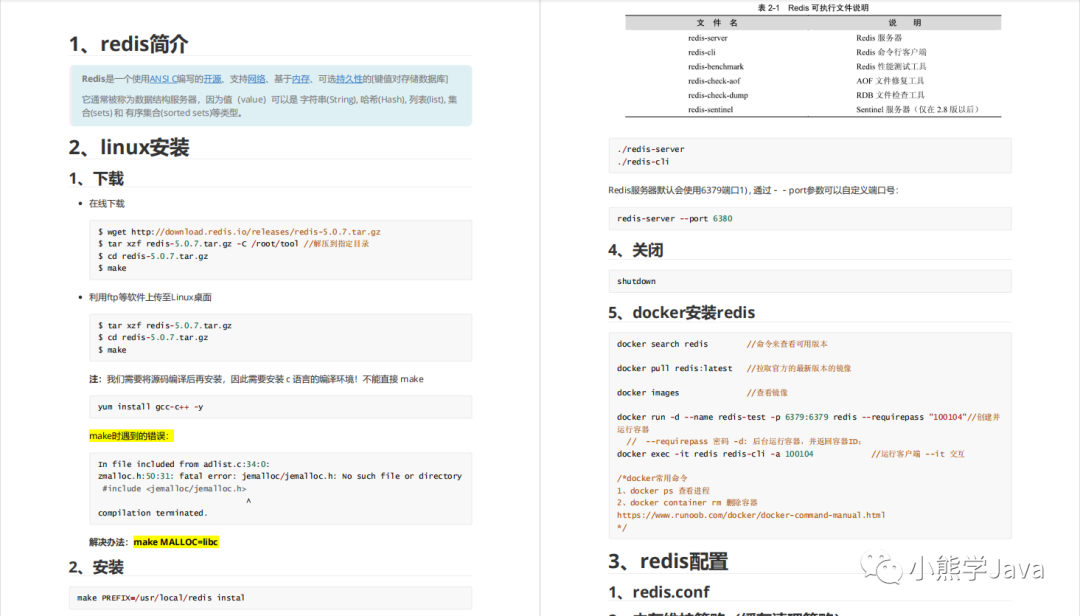Viewport: 1080px width, 616px height.
Task: Click the 2、安装 subheading
Action: point(96,568)
